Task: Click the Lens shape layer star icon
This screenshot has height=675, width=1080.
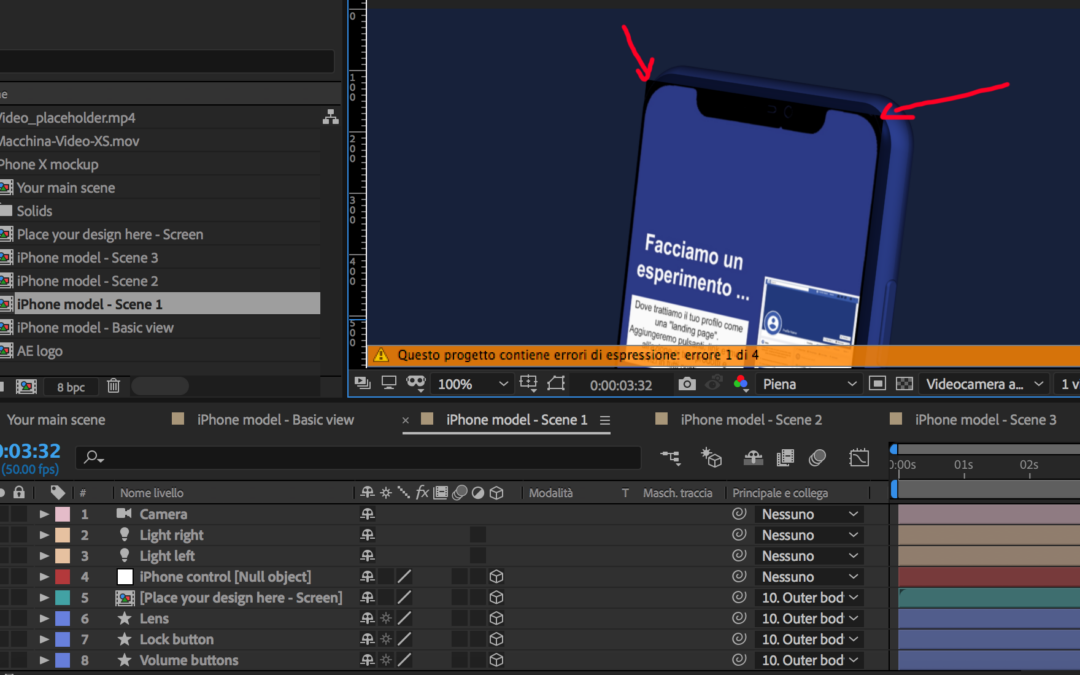Action: [x=124, y=618]
